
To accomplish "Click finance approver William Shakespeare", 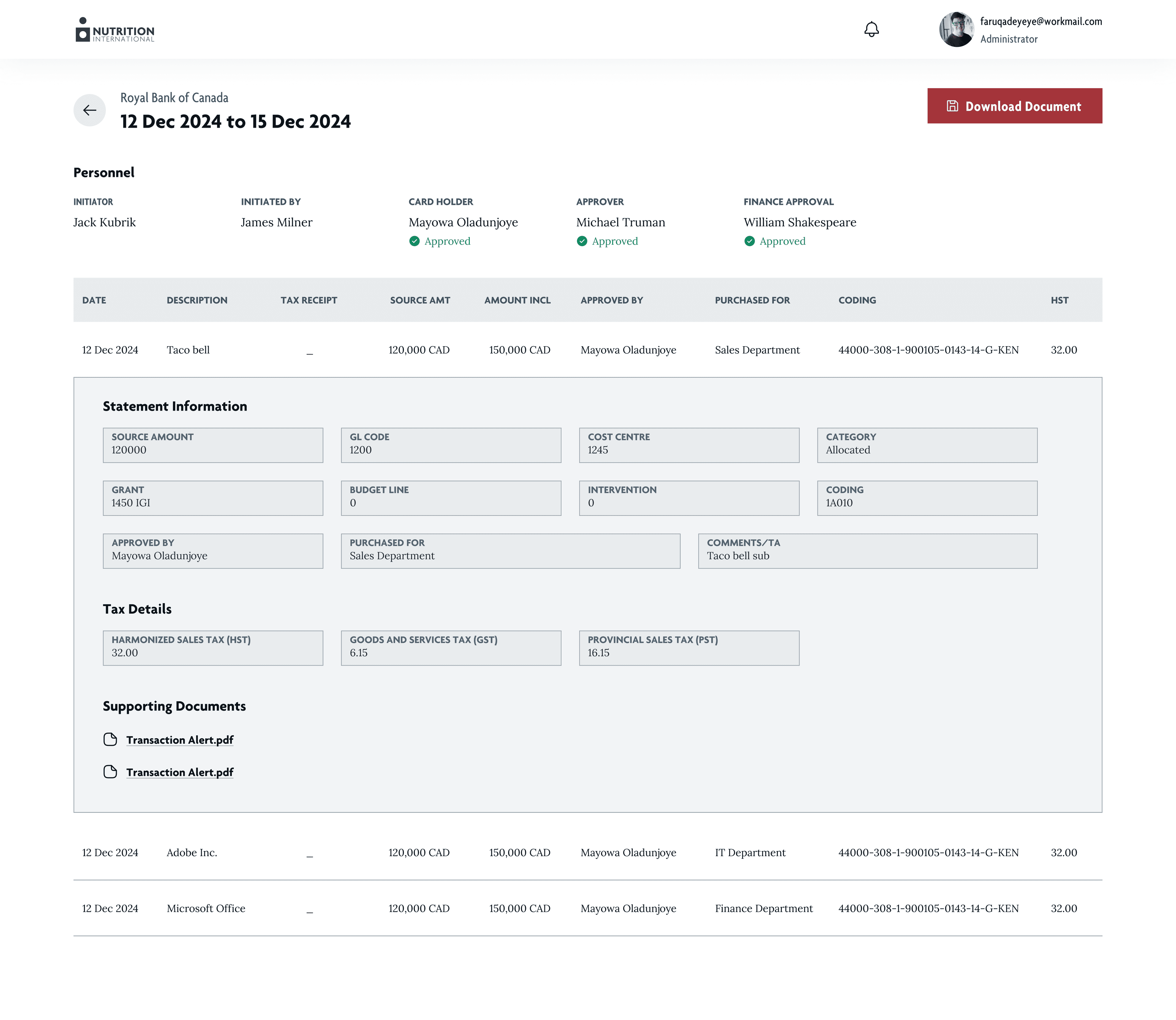I will tap(800, 222).
